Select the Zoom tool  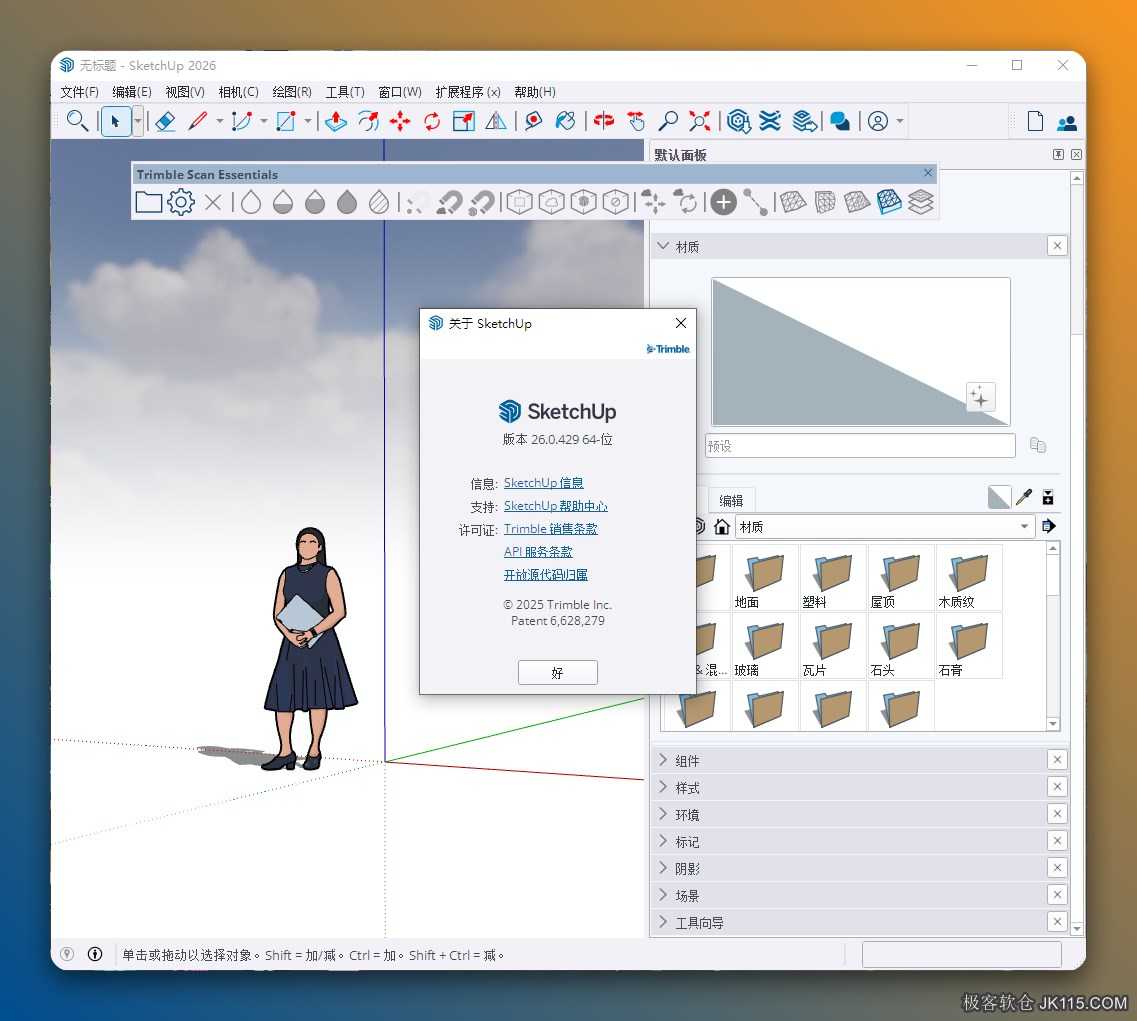[668, 121]
